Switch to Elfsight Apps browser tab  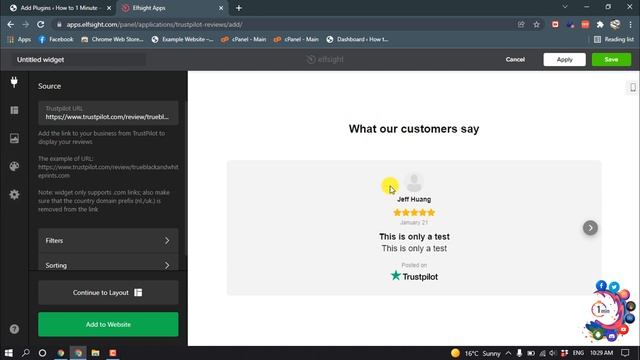click(173, 8)
